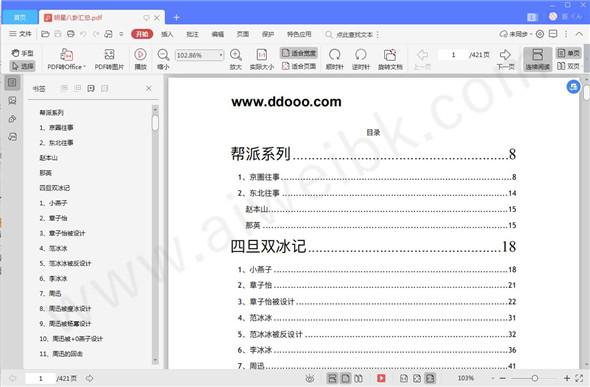Close the PDF document tab
The image size is (590, 387).
(x=157, y=18)
